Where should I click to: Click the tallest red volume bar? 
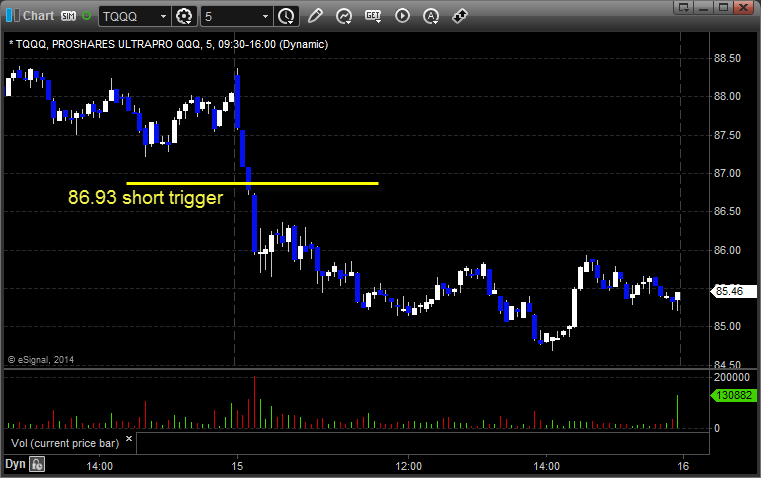pyautogui.click(x=254, y=402)
